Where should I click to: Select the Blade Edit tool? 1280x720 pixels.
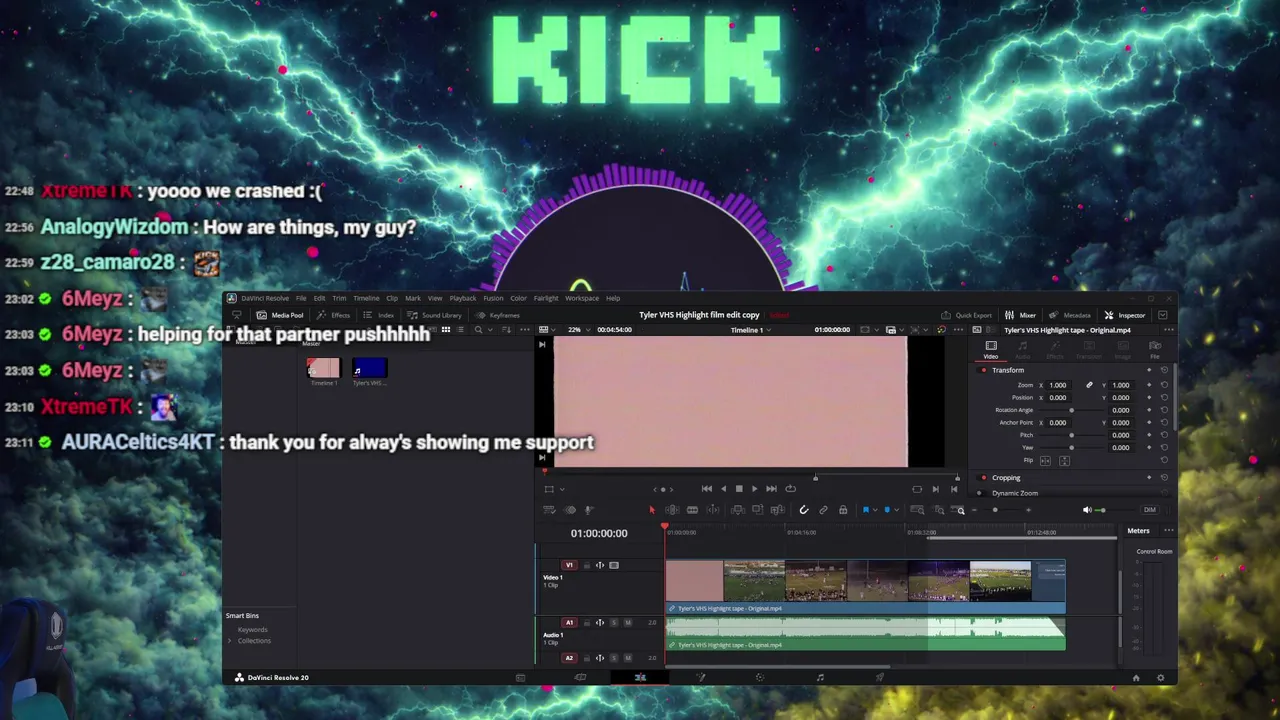coord(692,510)
